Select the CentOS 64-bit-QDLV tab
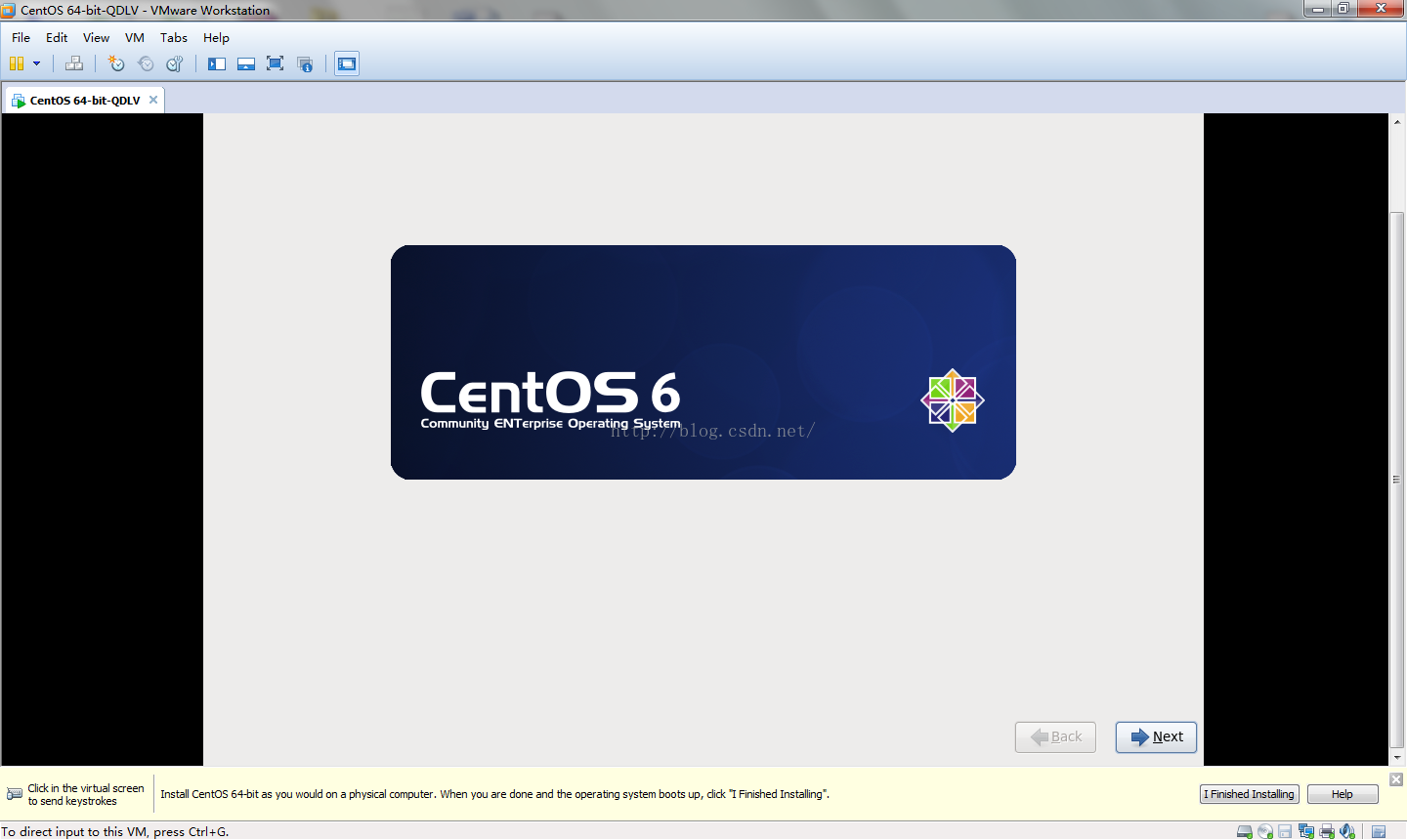Screen dimensions: 1407x840 point(84,100)
